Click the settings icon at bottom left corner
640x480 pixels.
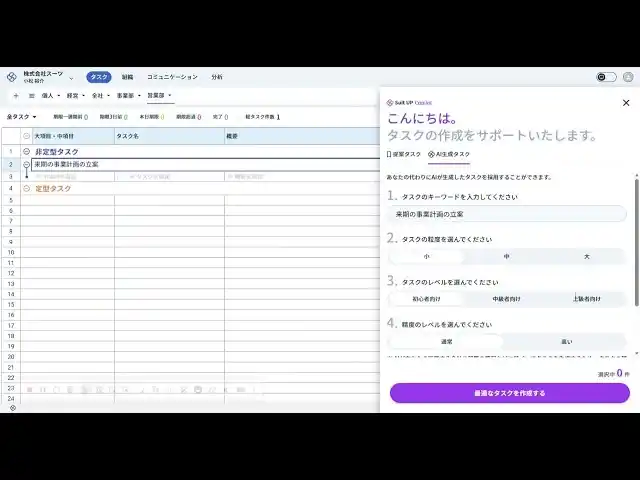(12, 407)
